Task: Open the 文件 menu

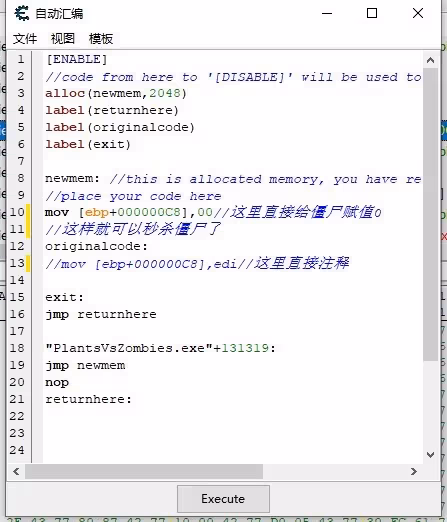Action: [25, 39]
